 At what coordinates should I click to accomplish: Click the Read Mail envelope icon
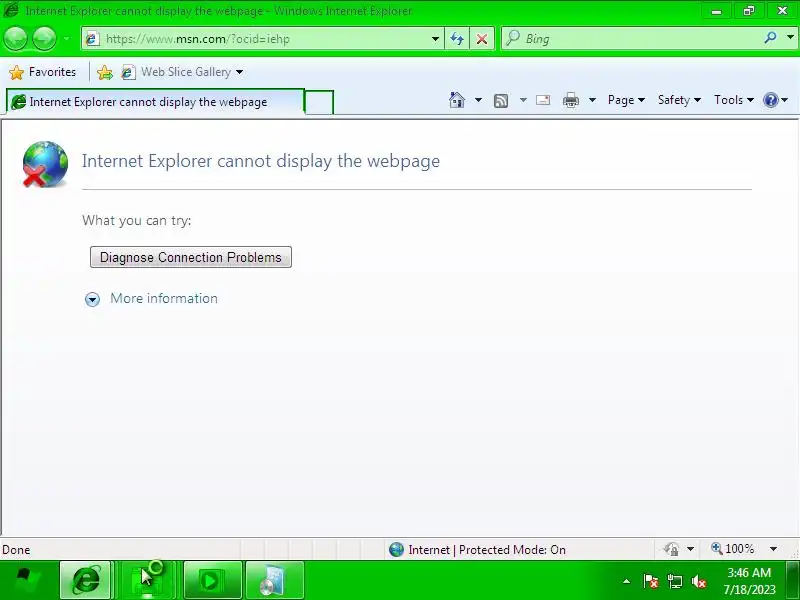pyautogui.click(x=543, y=100)
